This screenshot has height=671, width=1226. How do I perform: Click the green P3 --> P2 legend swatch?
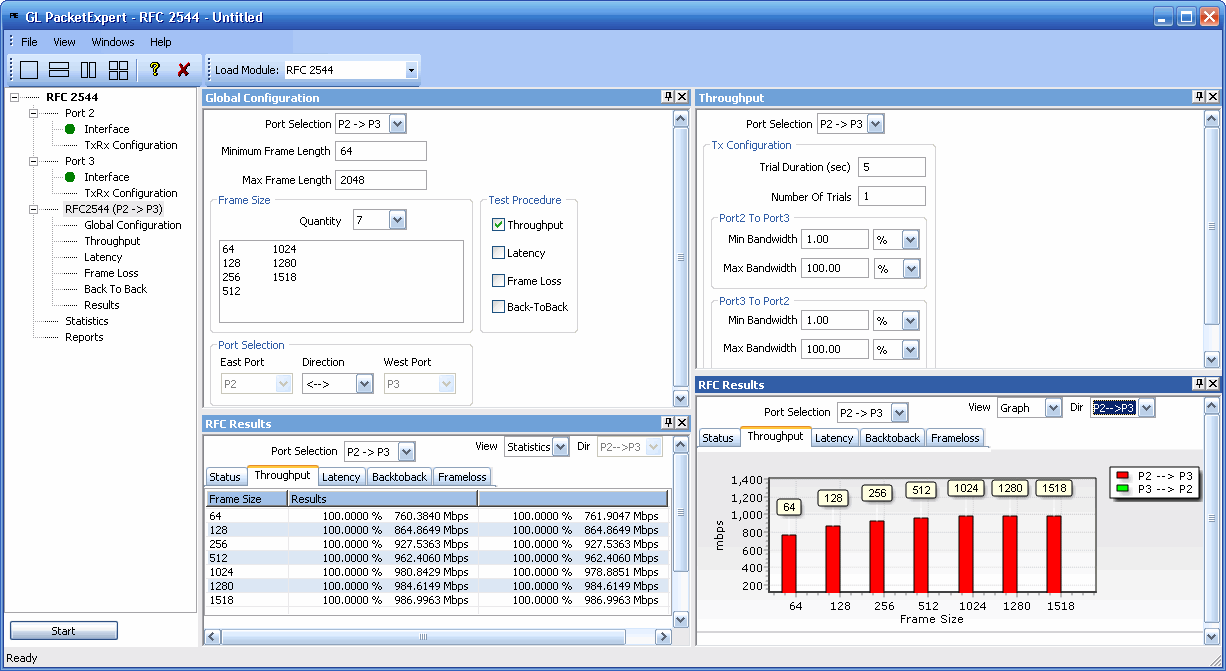point(1122,489)
